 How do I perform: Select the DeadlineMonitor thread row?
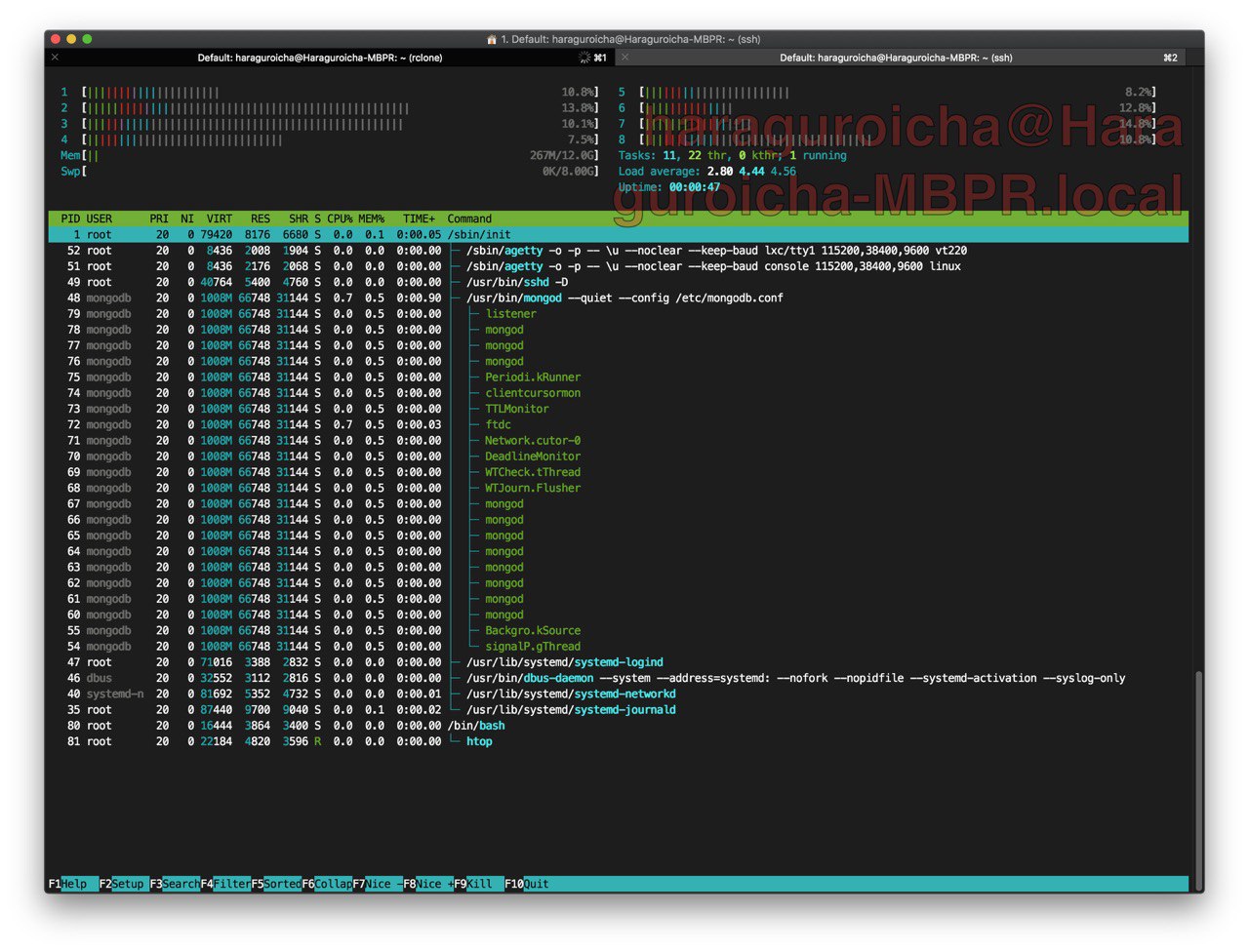pos(619,456)
